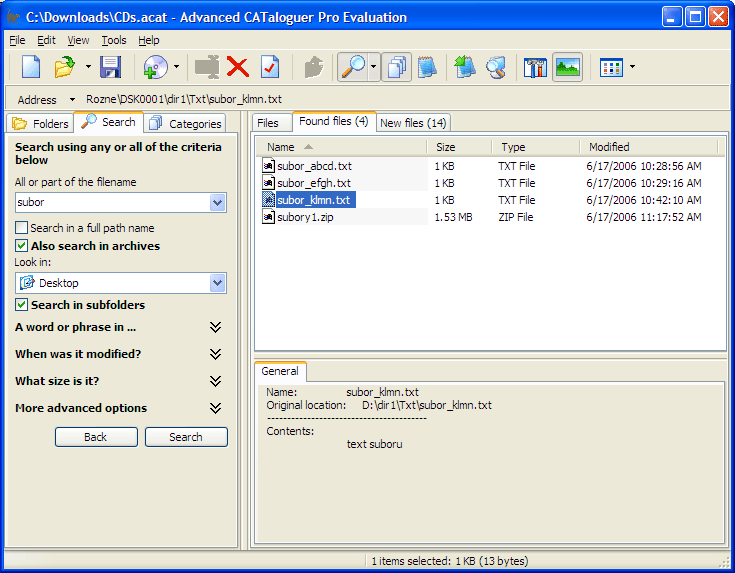
Task: Open the Address bar dropdown arrow
Action: [72, 99]
